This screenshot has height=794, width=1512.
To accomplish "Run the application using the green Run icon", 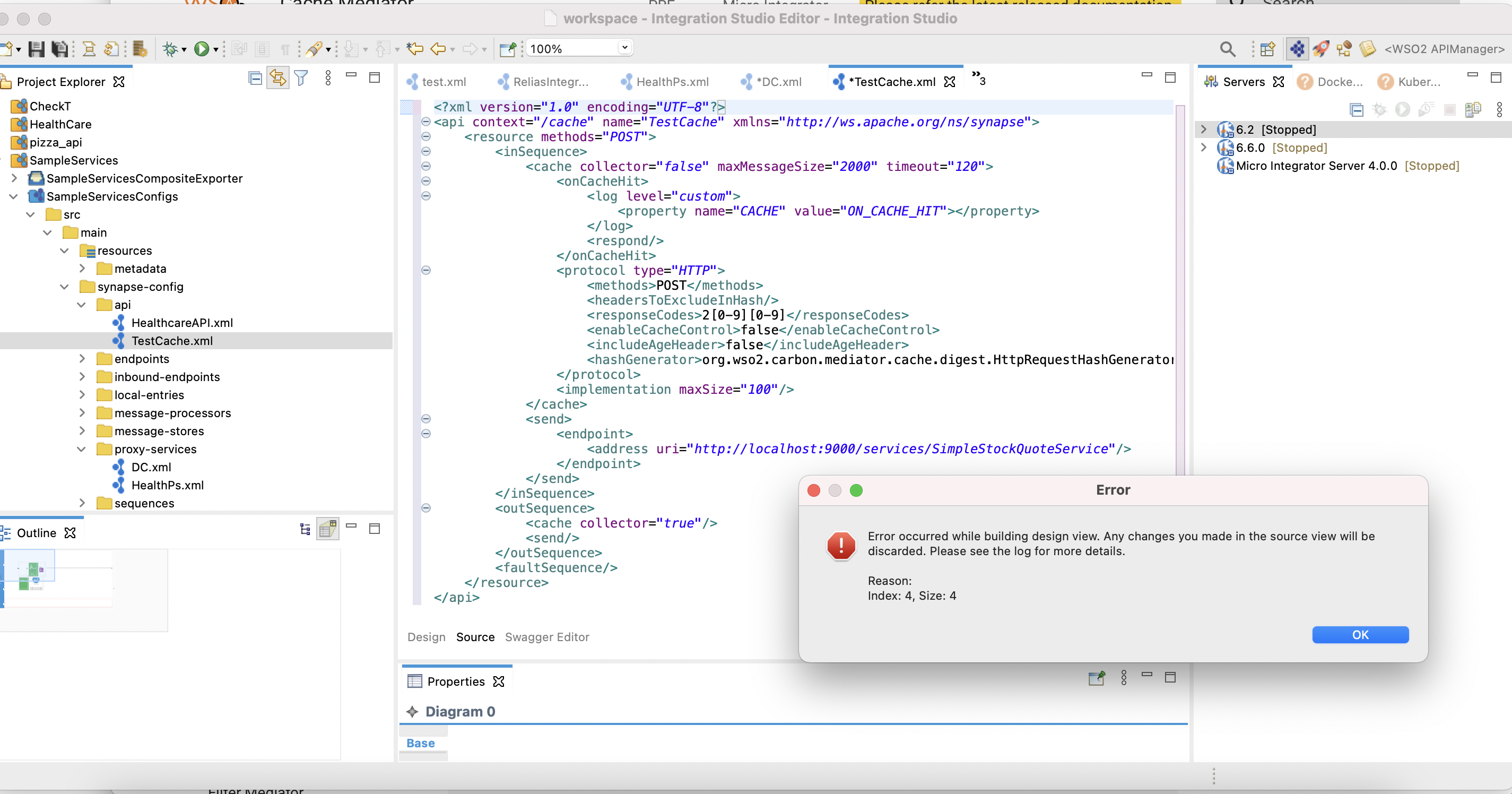I will pyautogui.click(x=202, y=49).
